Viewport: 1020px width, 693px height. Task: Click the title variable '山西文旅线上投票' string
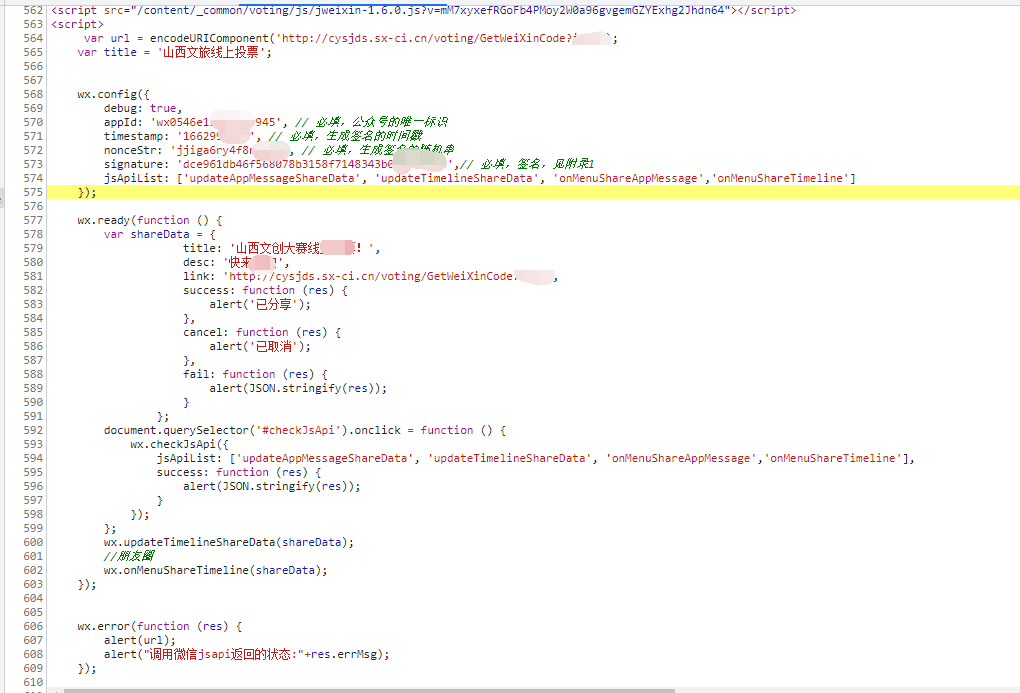(x=211, y=53)
